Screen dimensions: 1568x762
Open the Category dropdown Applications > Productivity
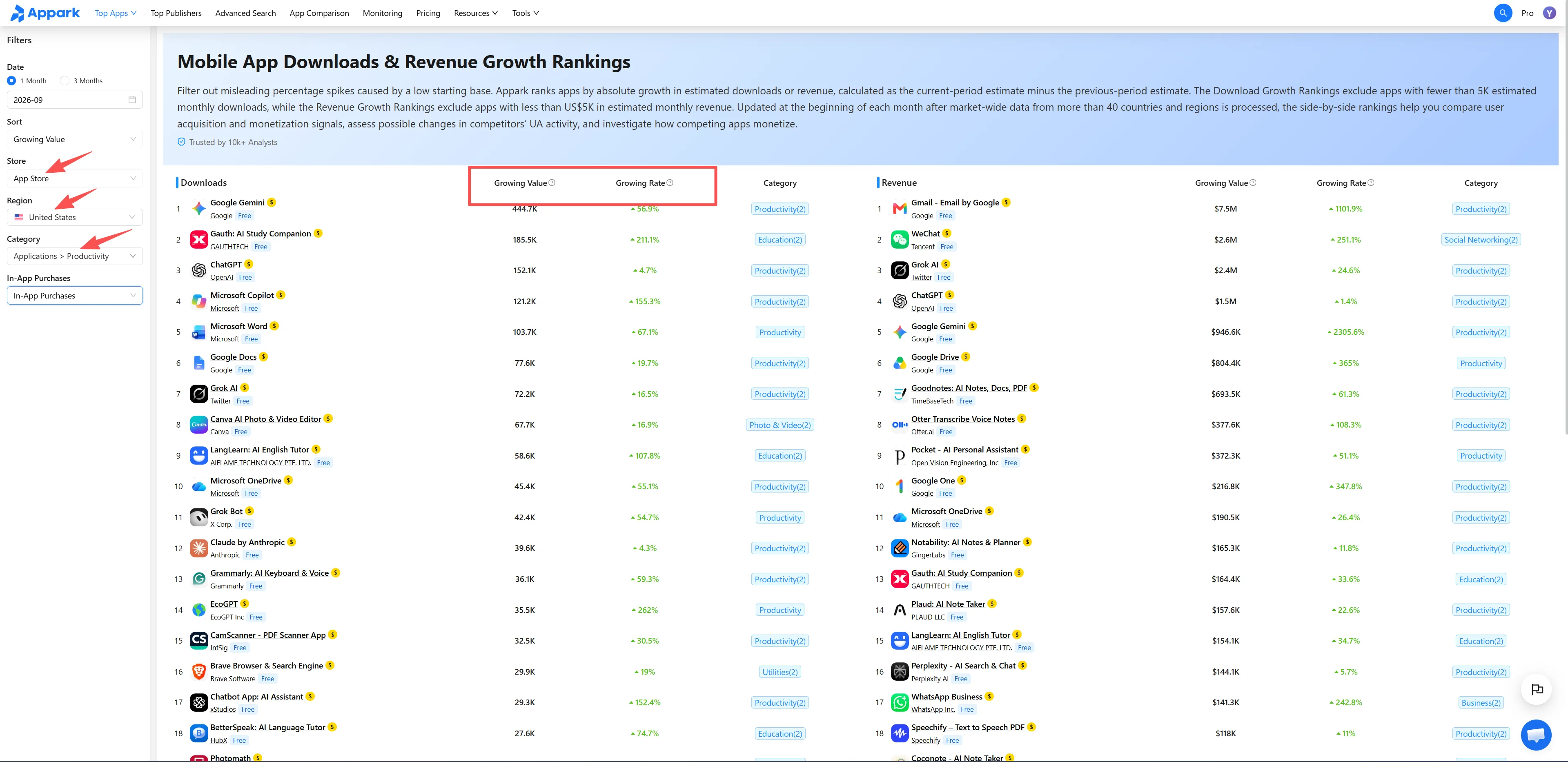tap(75, 256)
